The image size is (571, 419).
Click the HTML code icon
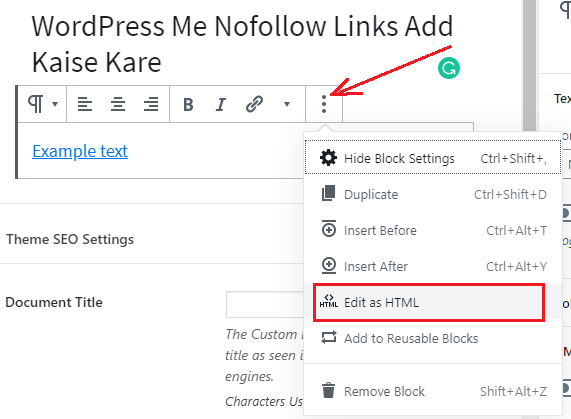pyautogui.click(x=329, y=301)
